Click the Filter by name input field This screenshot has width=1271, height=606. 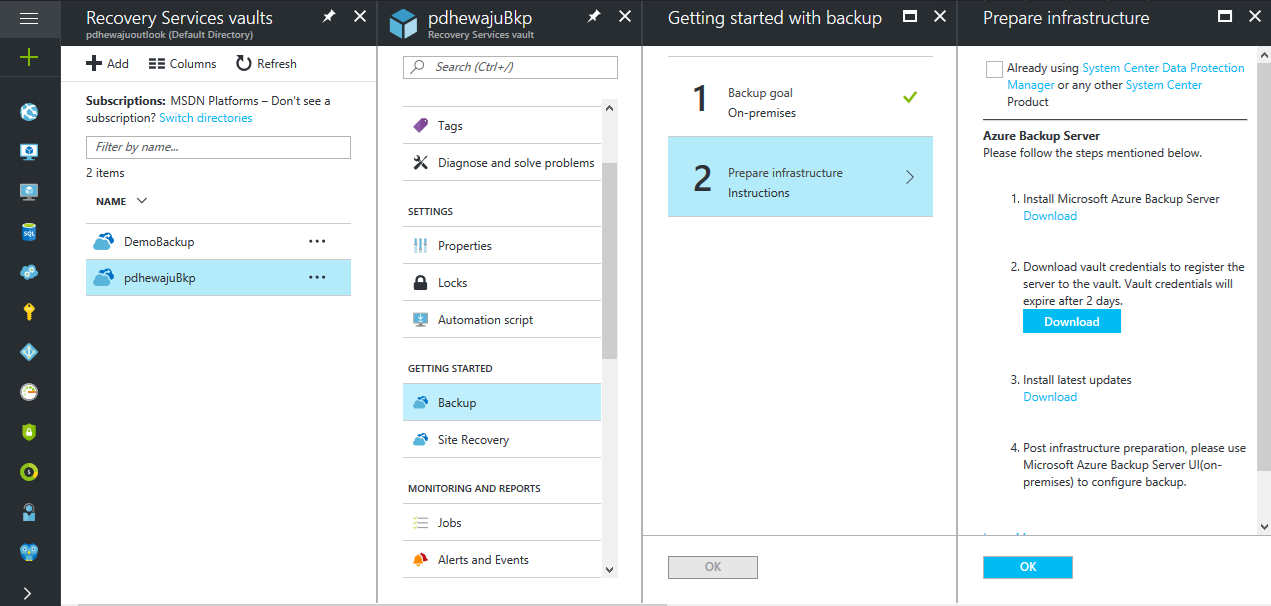pyautogui.click(x=218, y=147)
